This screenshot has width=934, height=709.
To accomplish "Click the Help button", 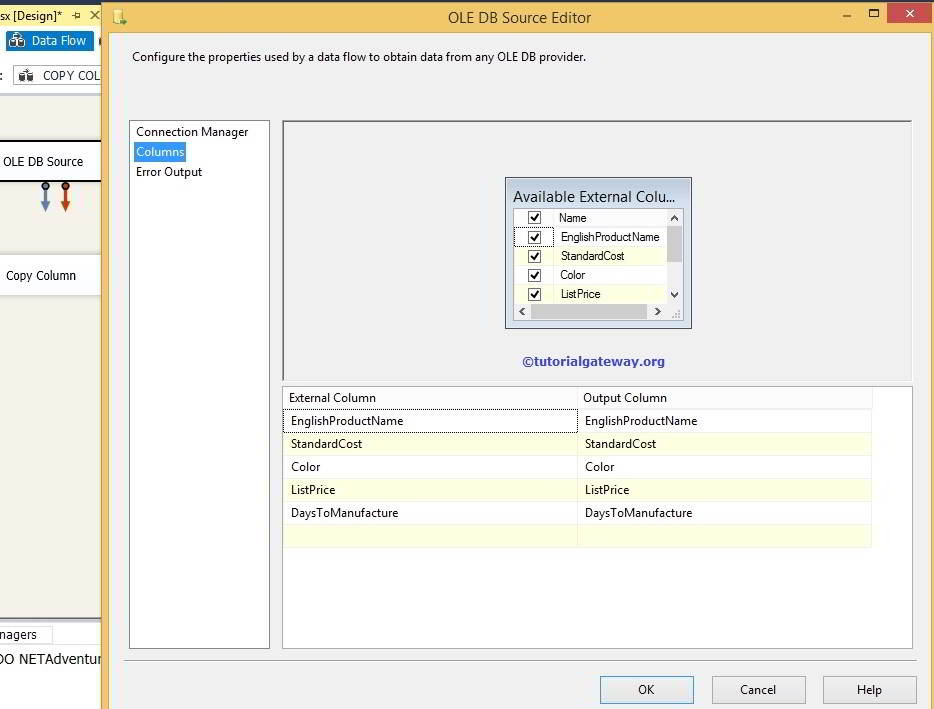I will click(x=868, y=689).
